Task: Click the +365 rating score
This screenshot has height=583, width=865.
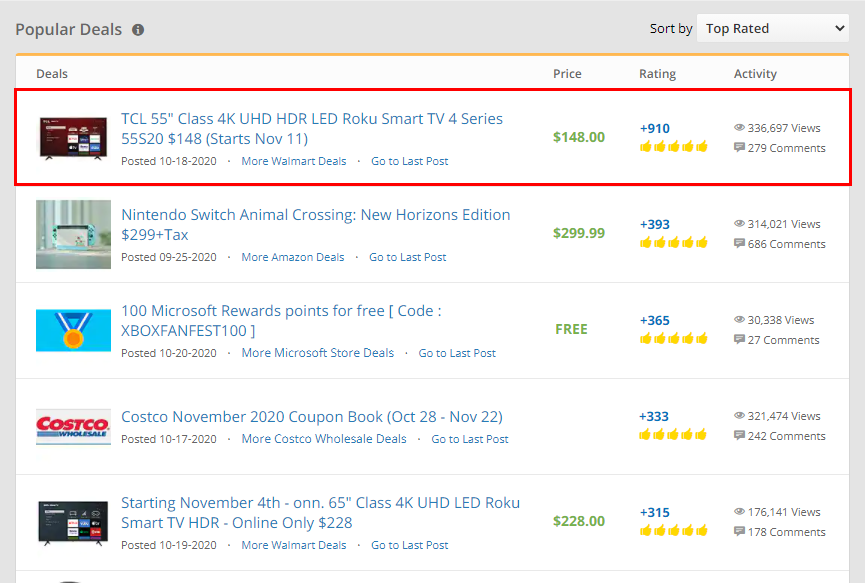Action: 654,320
